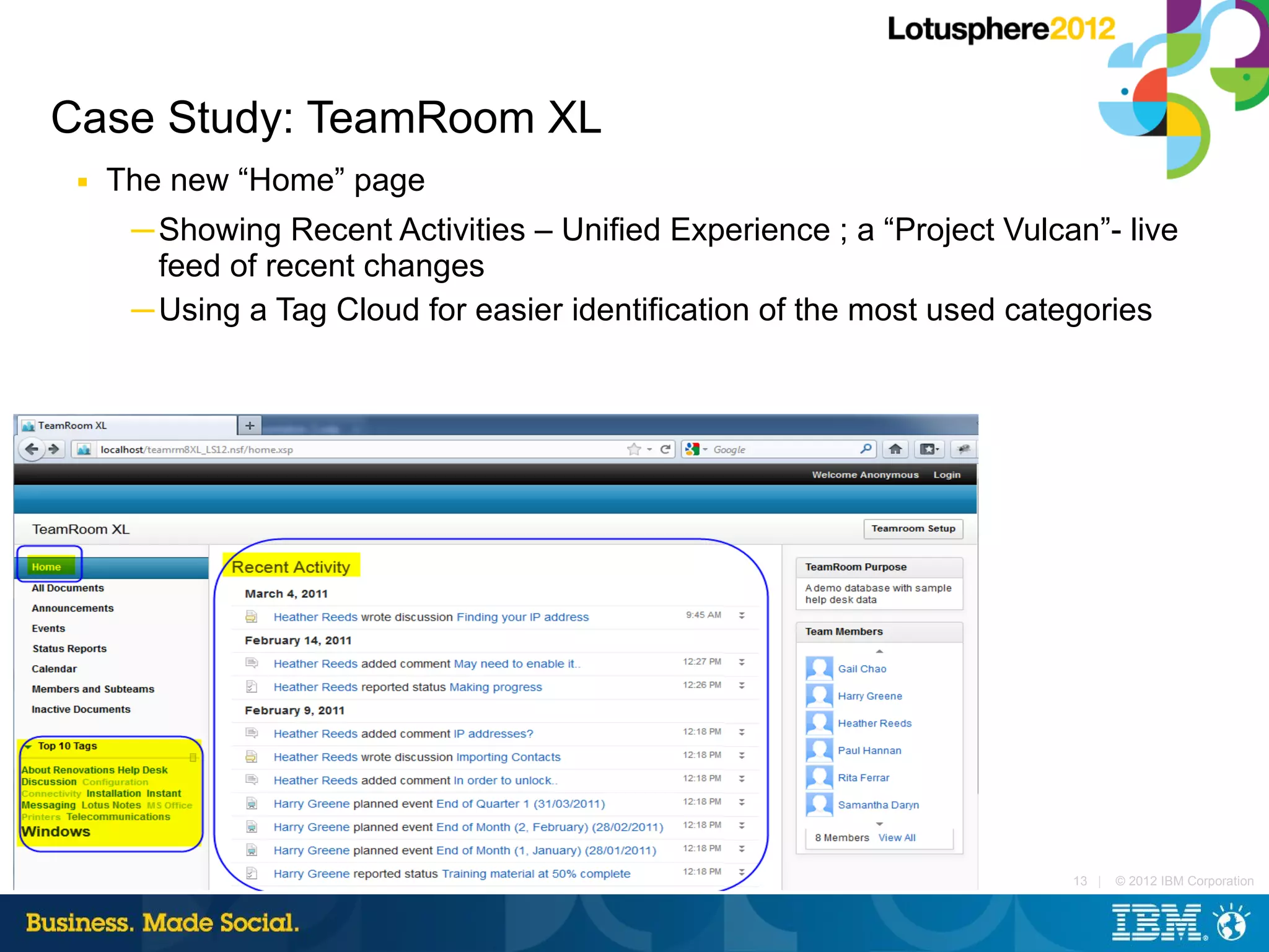Screen dimensions: 1269x952
Task: Click the Tags panel scroll handle
Action: [193, 757]
